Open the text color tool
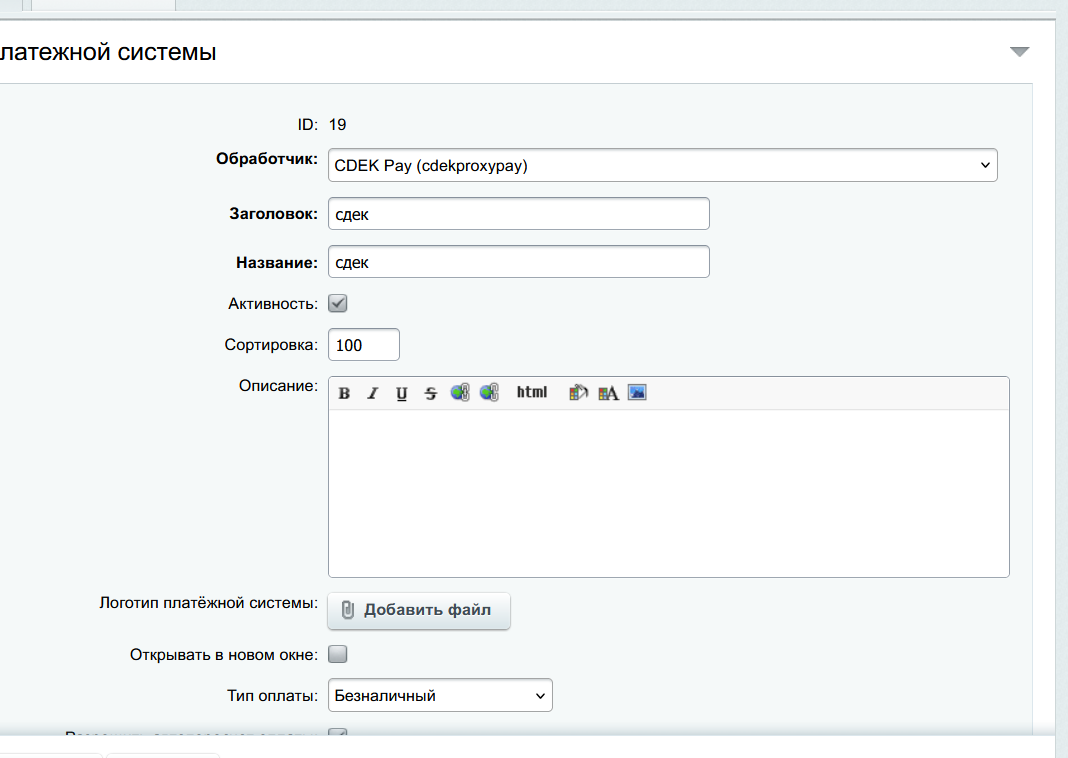This screenshot has width=1068, height=758. pos(608,393)
